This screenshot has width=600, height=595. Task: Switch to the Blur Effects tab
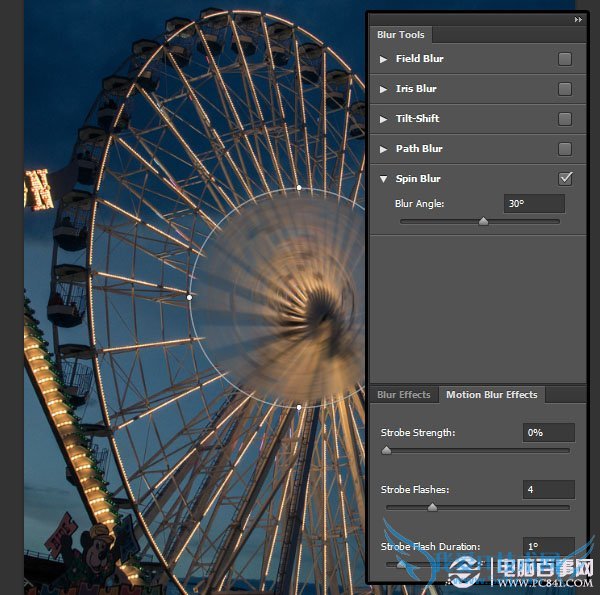(x=403, y=395)
